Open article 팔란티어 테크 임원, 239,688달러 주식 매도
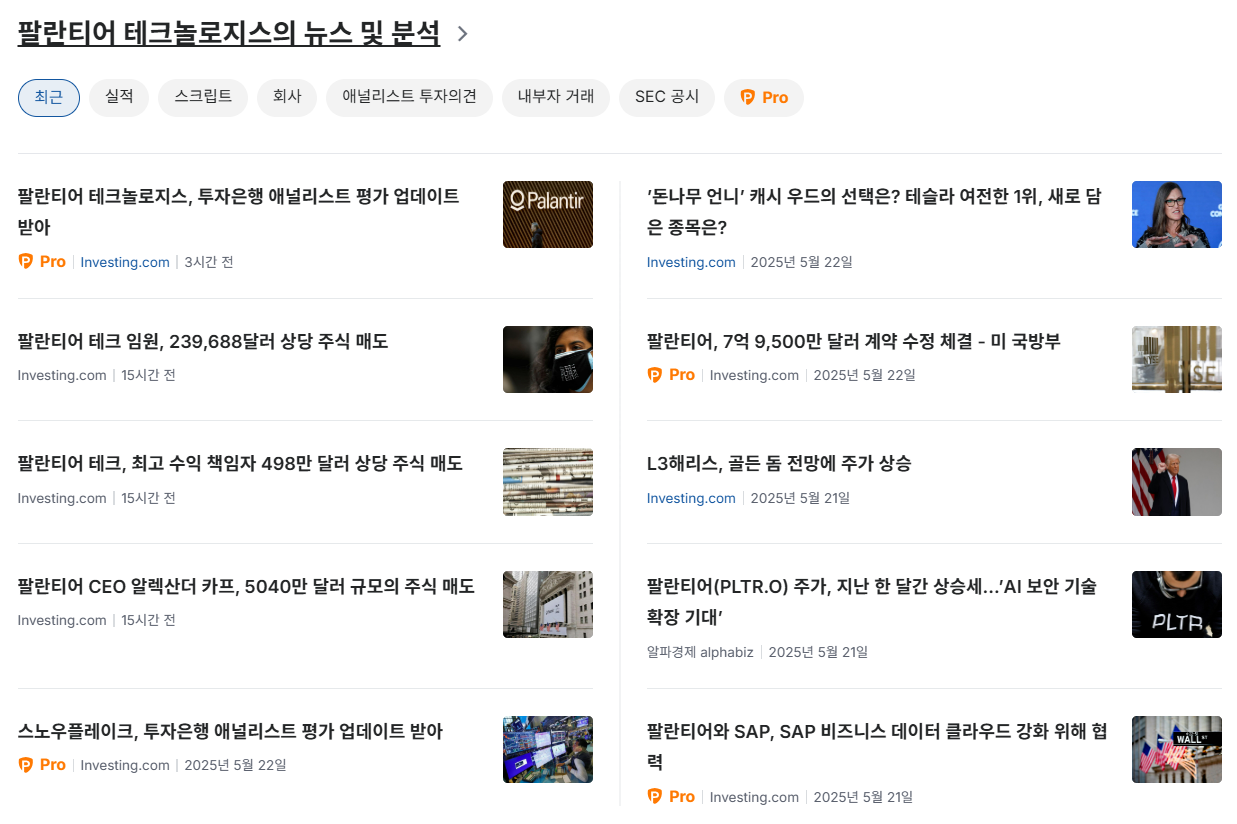Image resolution: width=1237 pixels, height=824 pixels. pos(203,342)
